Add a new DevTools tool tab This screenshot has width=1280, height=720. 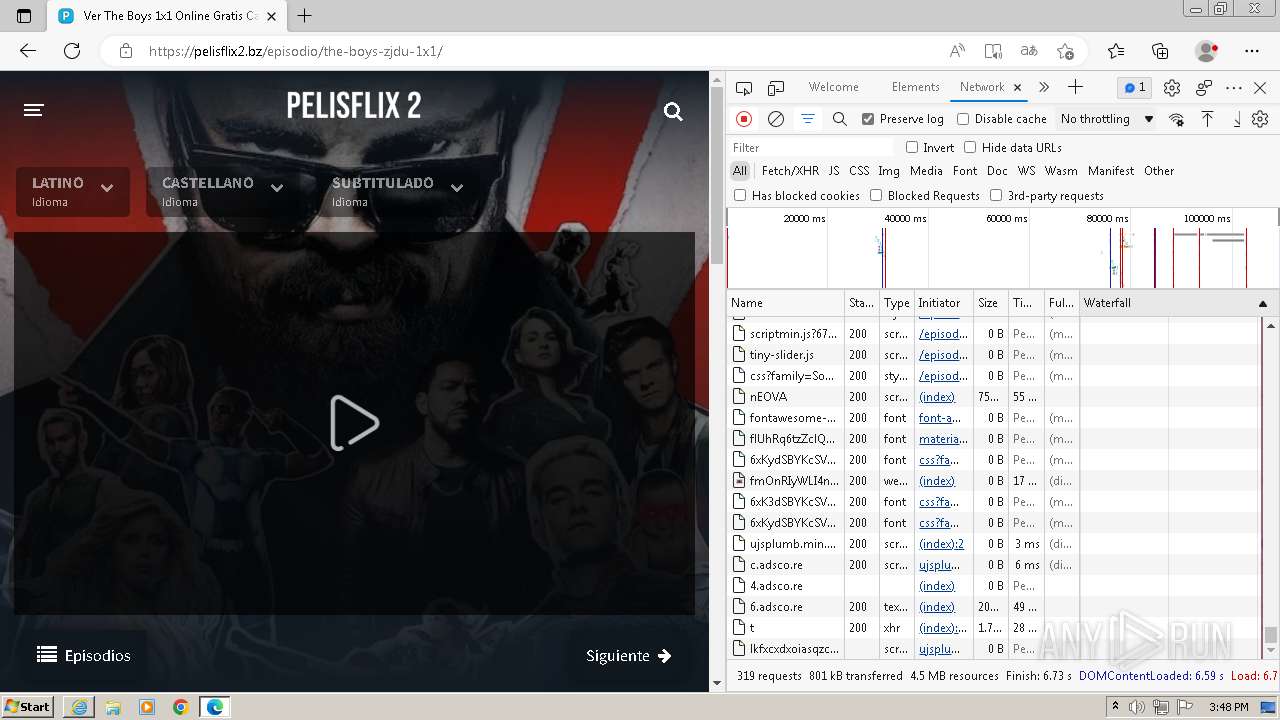(x=1075, y=88)
